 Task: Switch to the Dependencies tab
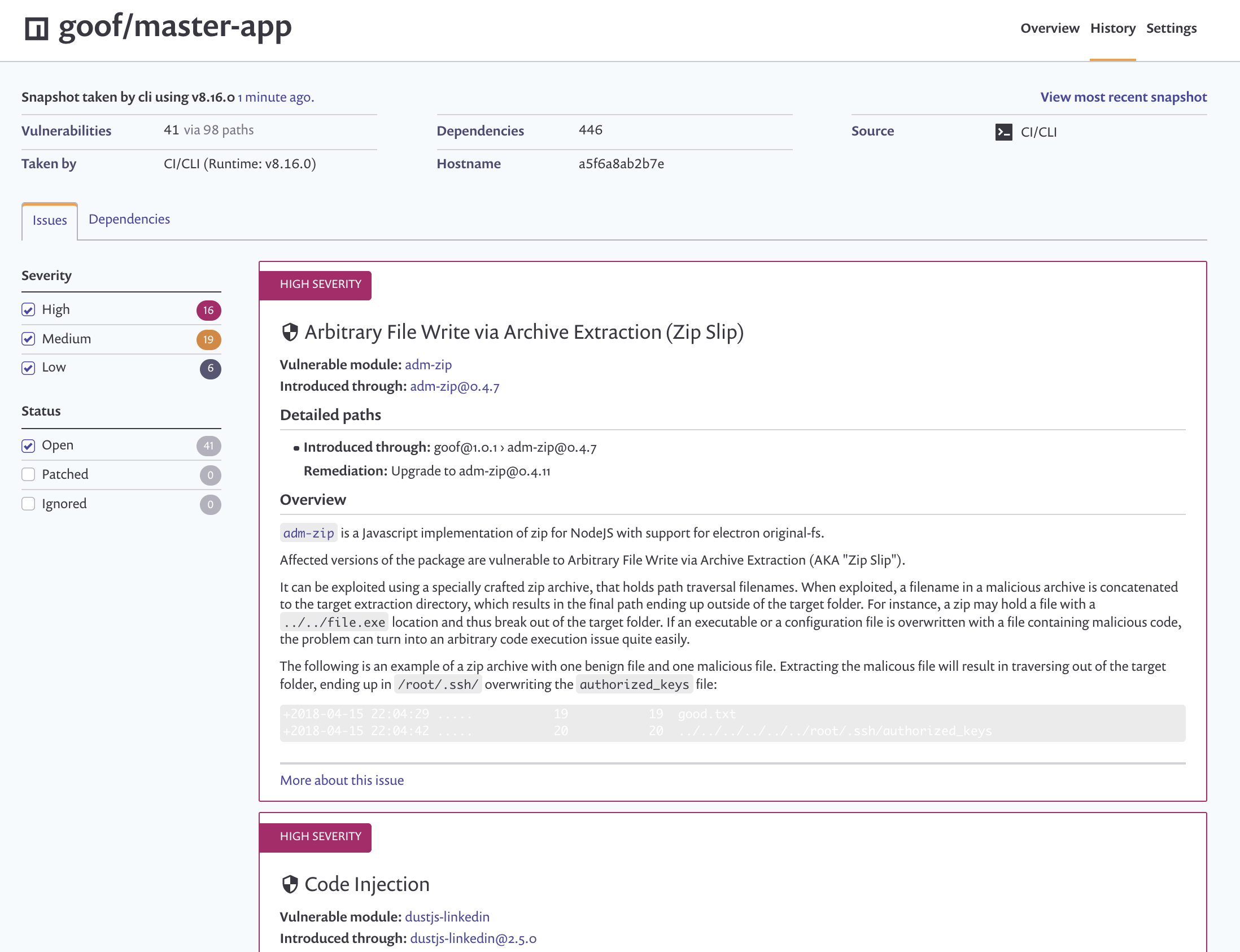click(129, 219)
